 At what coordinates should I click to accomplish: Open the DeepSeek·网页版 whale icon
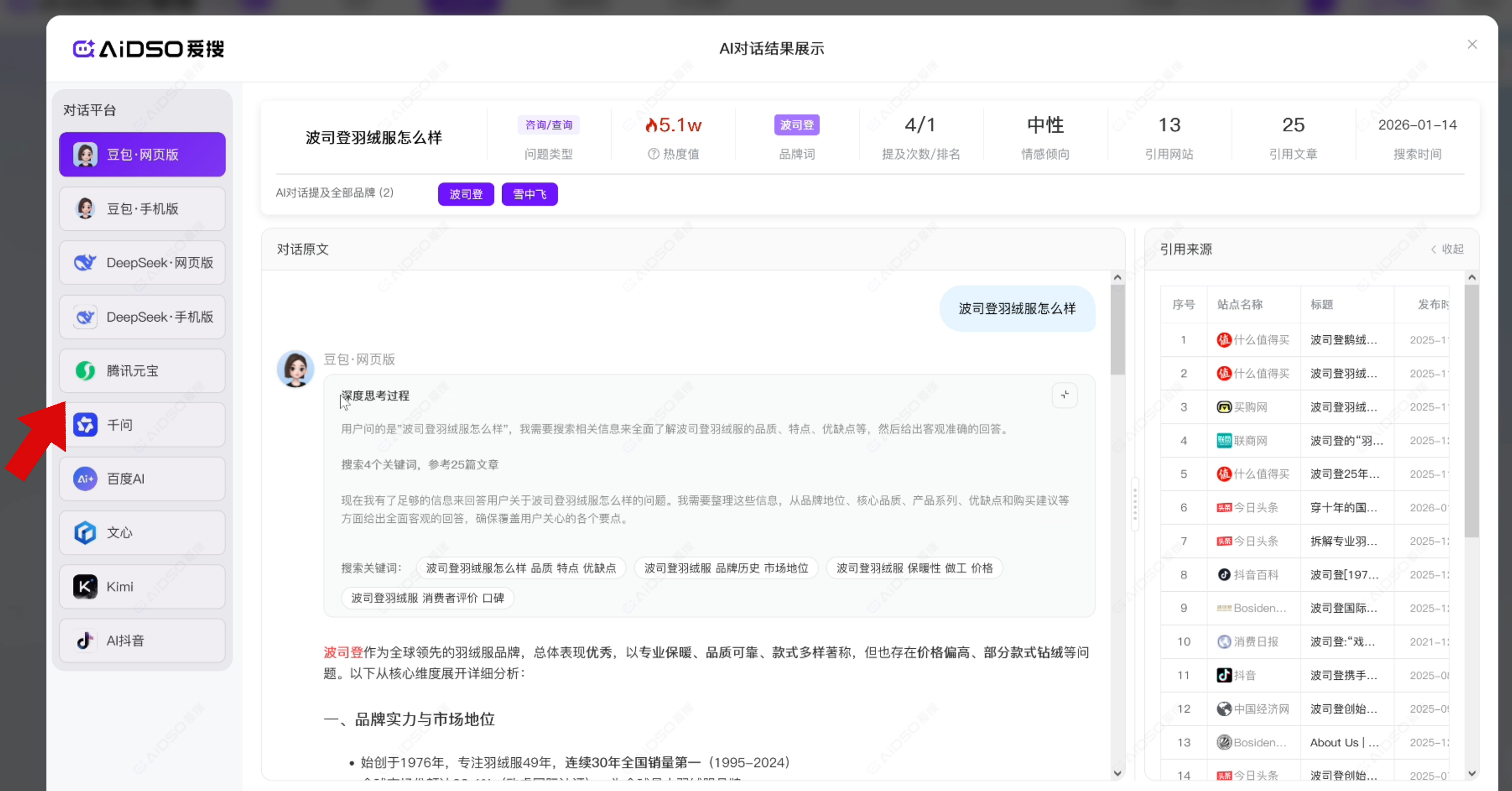click(85, 262)
